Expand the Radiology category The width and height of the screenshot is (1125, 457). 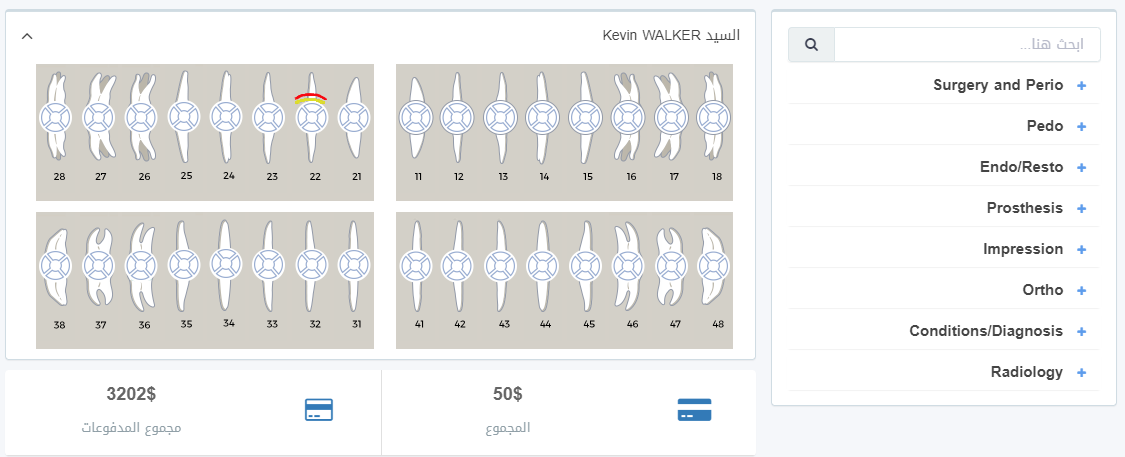[x=1082, y=372]
